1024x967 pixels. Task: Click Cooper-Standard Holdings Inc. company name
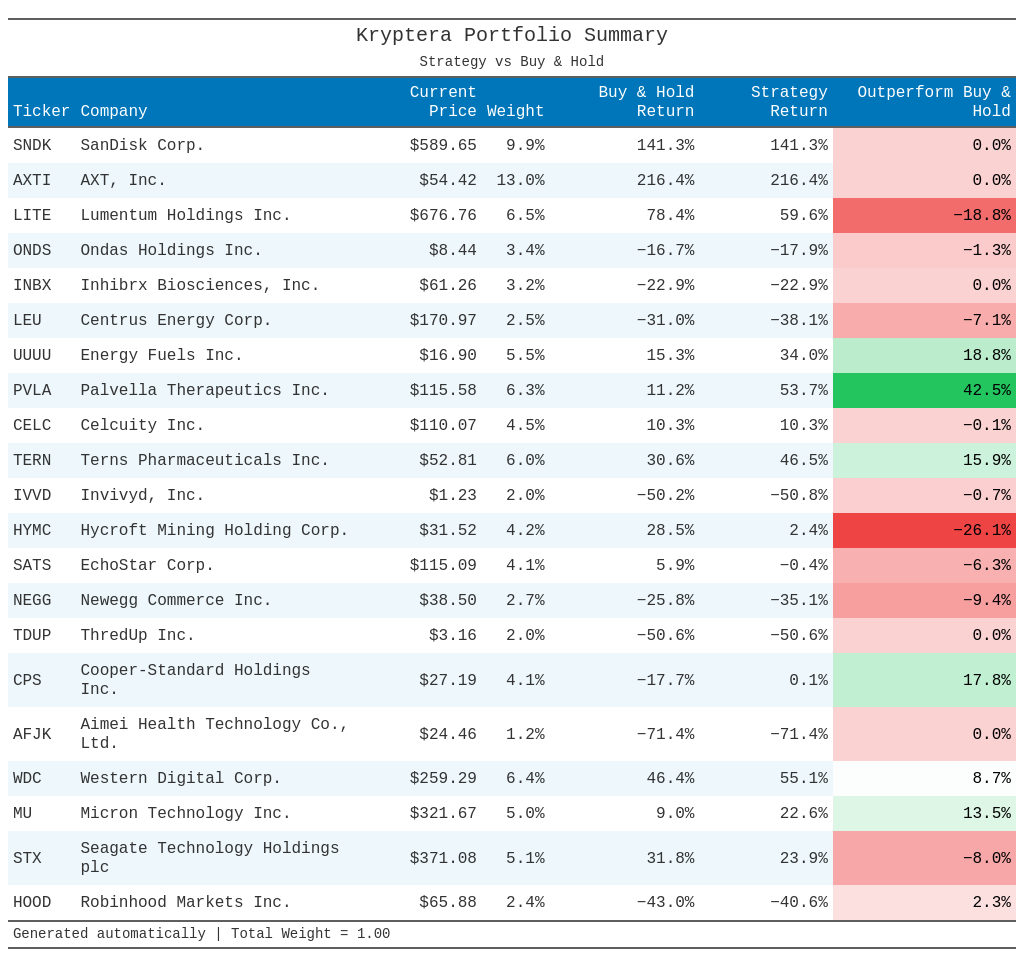195,680
